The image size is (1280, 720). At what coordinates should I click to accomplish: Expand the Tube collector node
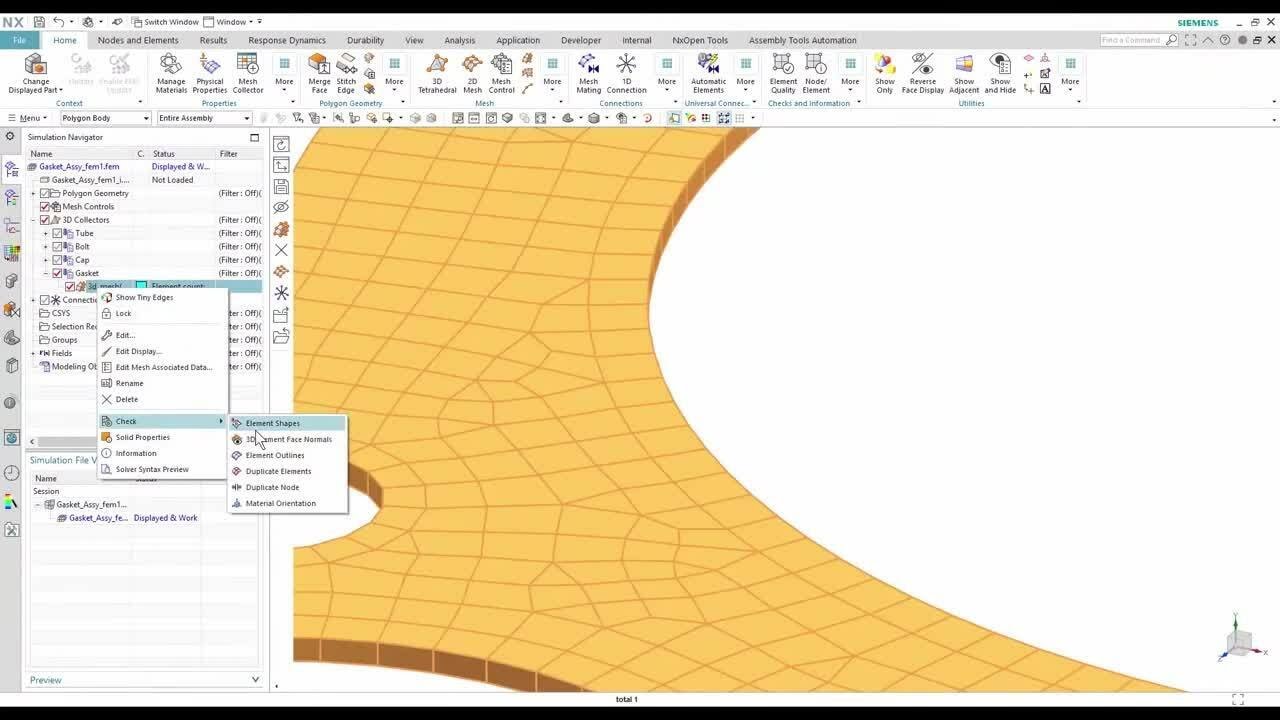point(45,233)
